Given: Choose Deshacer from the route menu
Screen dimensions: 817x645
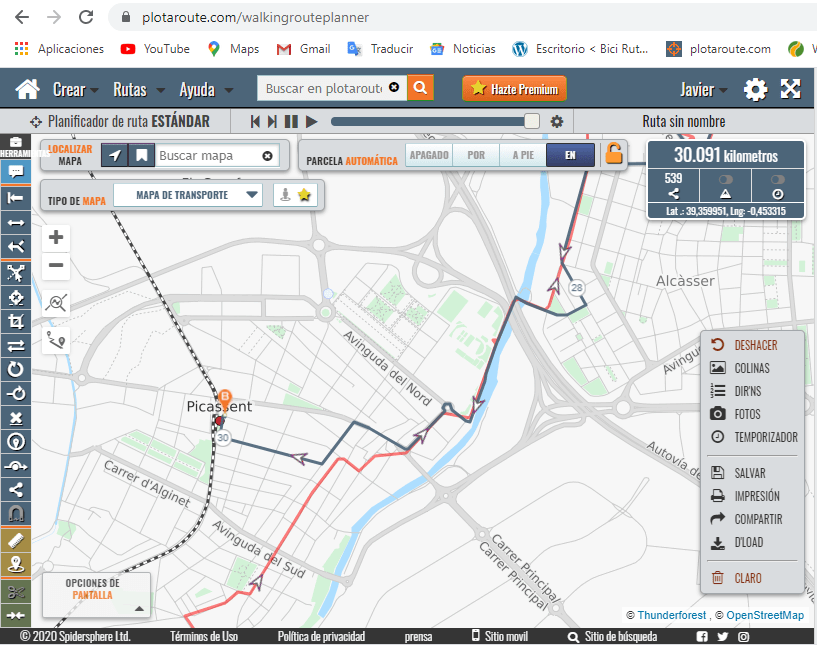Looking at the screenshot, I should pyautogui.click(x=754, y=345).
